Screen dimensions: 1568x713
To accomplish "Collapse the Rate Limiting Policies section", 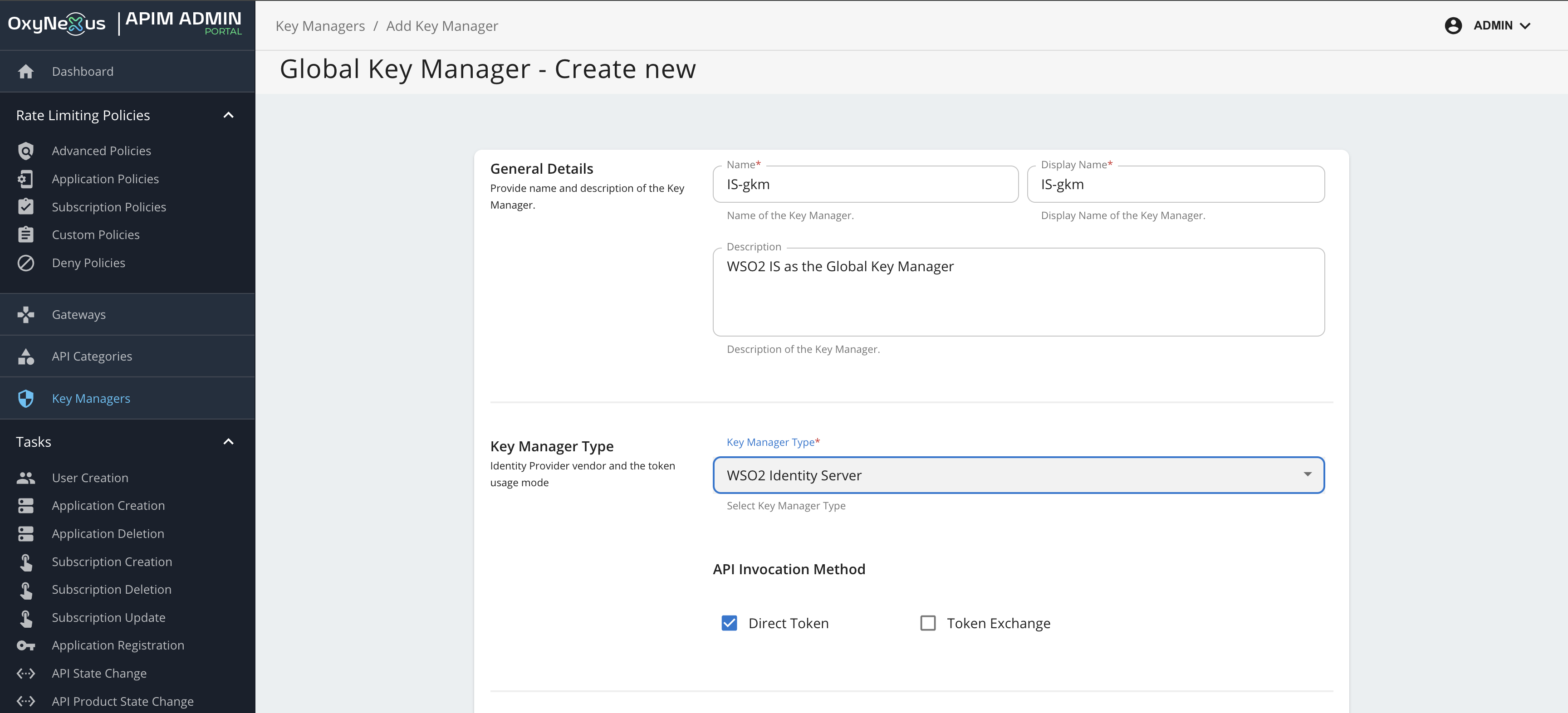I will coord(228,115).
